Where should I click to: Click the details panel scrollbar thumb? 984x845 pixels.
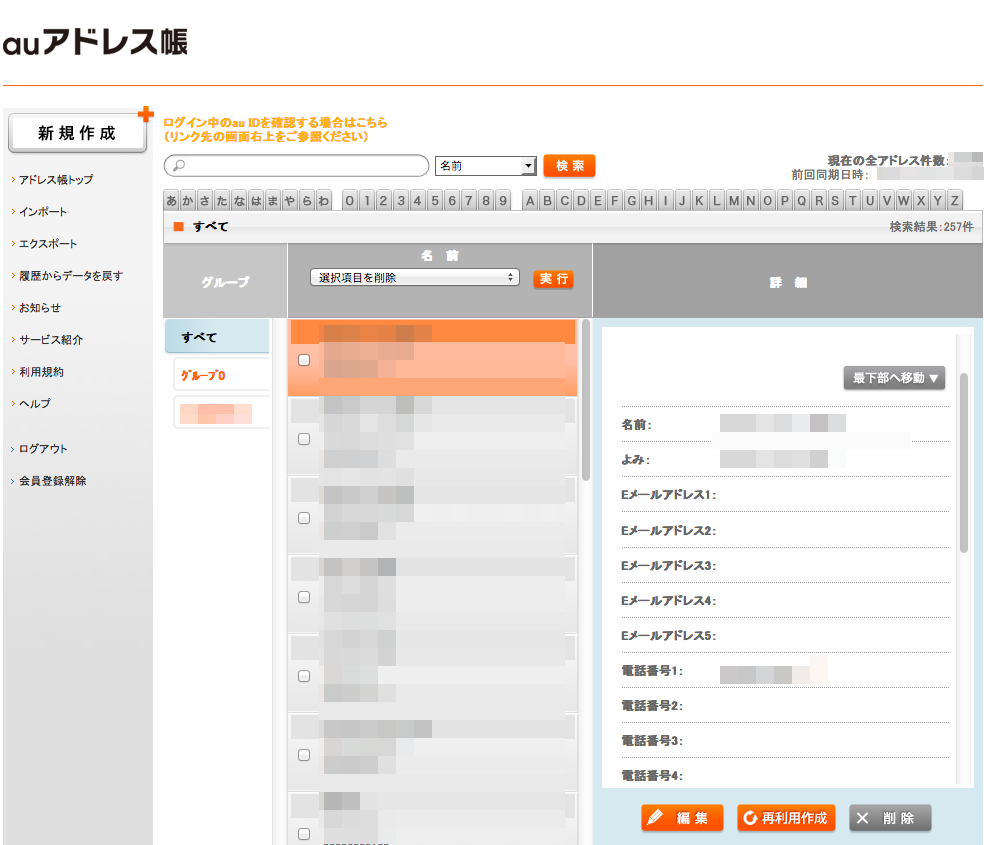pyautogui.click(x=964, y=463)
